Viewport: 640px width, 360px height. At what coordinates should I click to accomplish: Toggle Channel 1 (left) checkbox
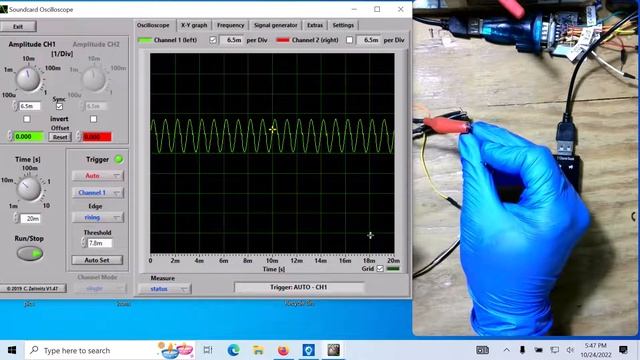[213, 40]
